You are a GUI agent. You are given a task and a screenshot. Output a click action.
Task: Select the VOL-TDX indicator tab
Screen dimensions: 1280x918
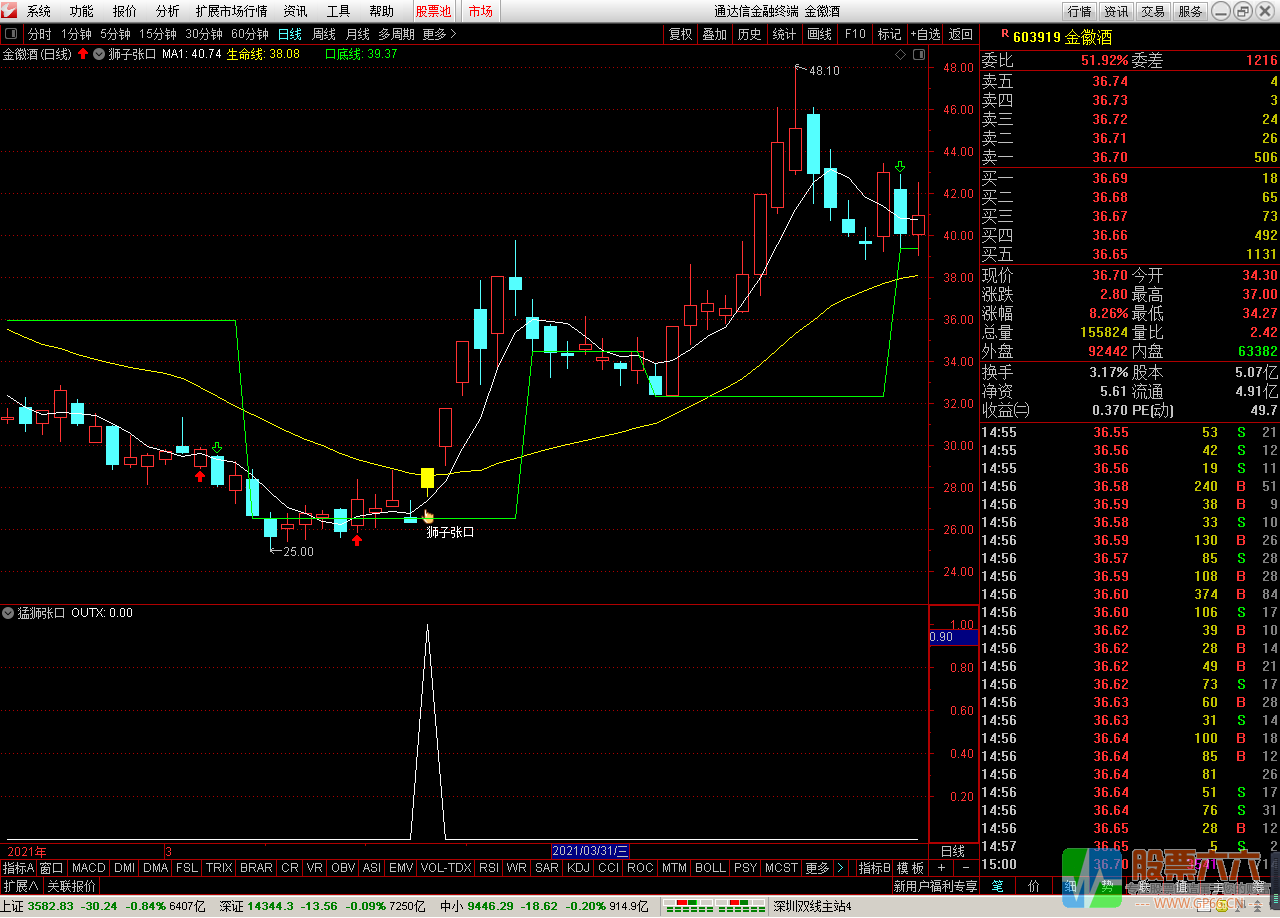coord(446,868)
